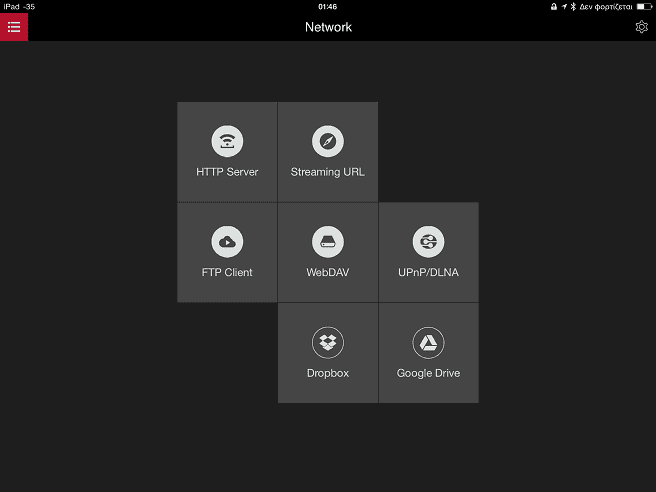Select the Streaming URL label
The height and width of the screenshot is (492, 656).
tap(328, 172)
